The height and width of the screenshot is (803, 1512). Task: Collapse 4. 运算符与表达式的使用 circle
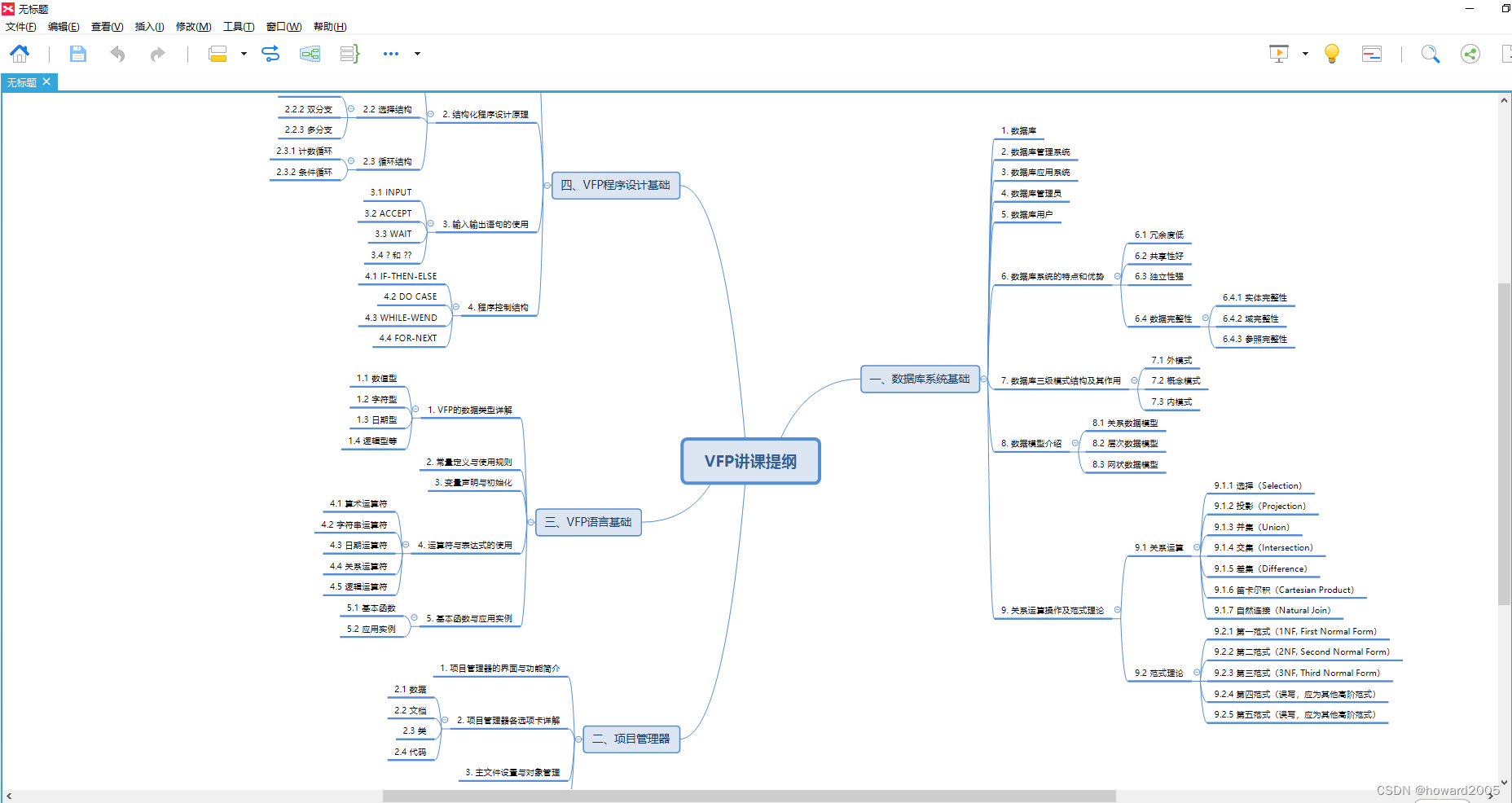(406, 545)
